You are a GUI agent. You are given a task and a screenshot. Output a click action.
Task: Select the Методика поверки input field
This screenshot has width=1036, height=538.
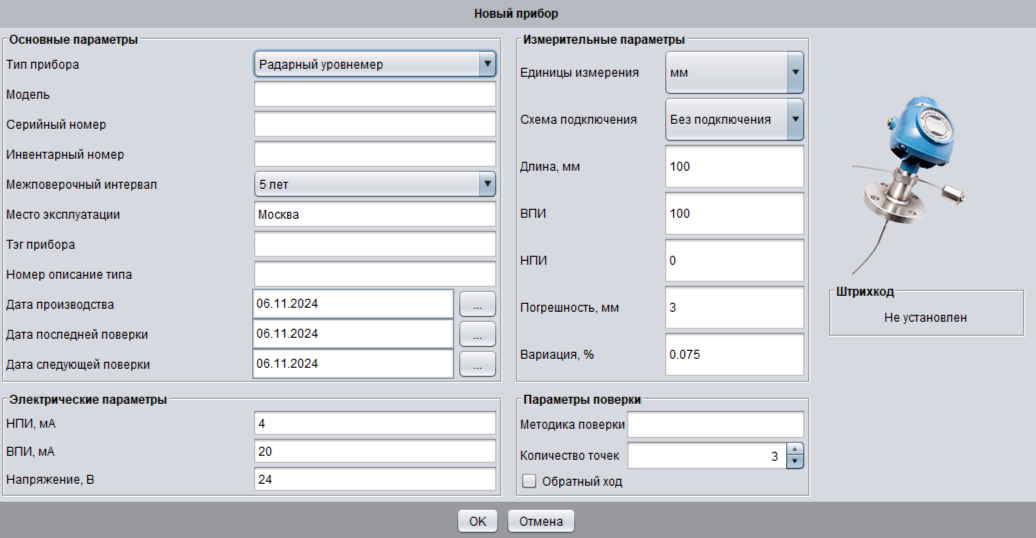[715, 425]
